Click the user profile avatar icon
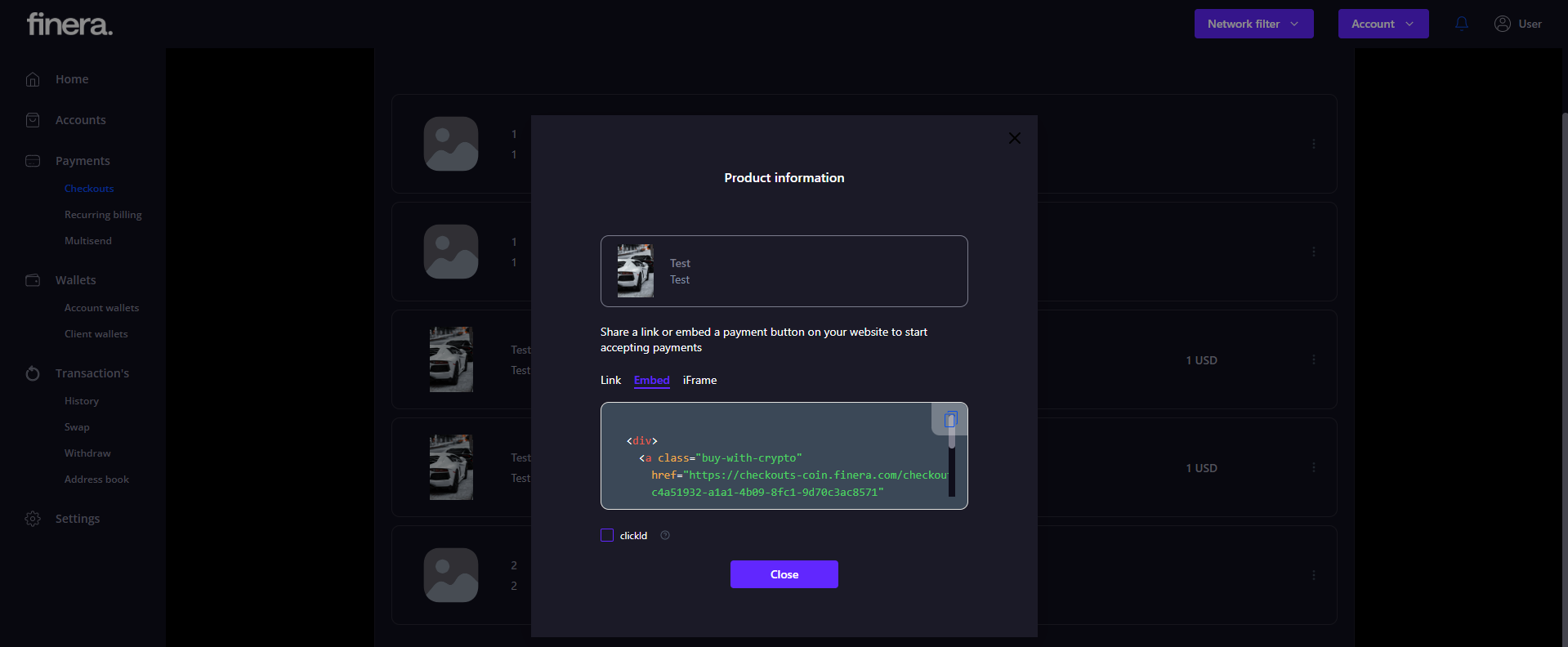This screenshot has height=647, width=1568. point(1502,24)
